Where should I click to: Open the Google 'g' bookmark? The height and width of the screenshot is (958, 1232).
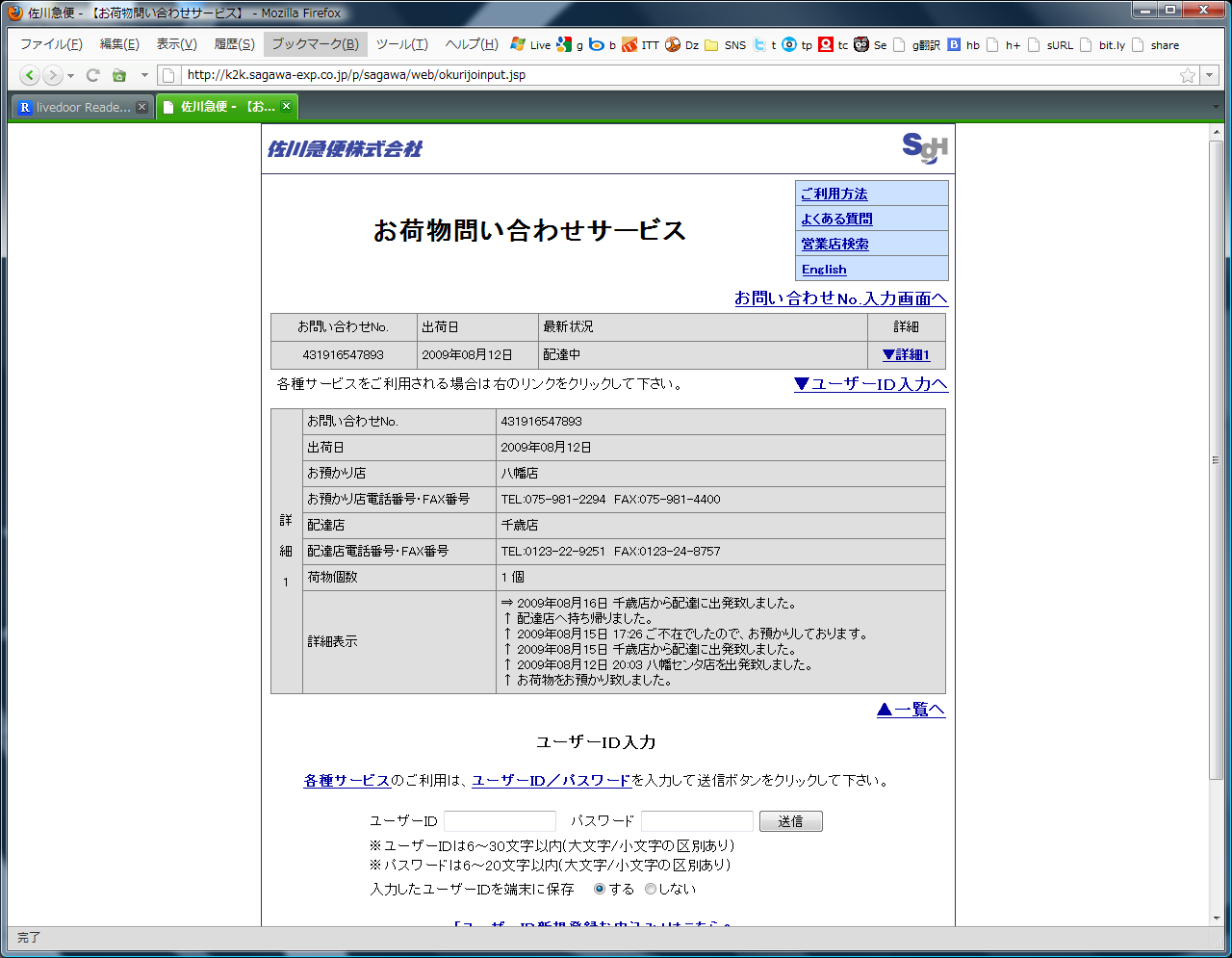pyautogui.click(x=570, y=44)
